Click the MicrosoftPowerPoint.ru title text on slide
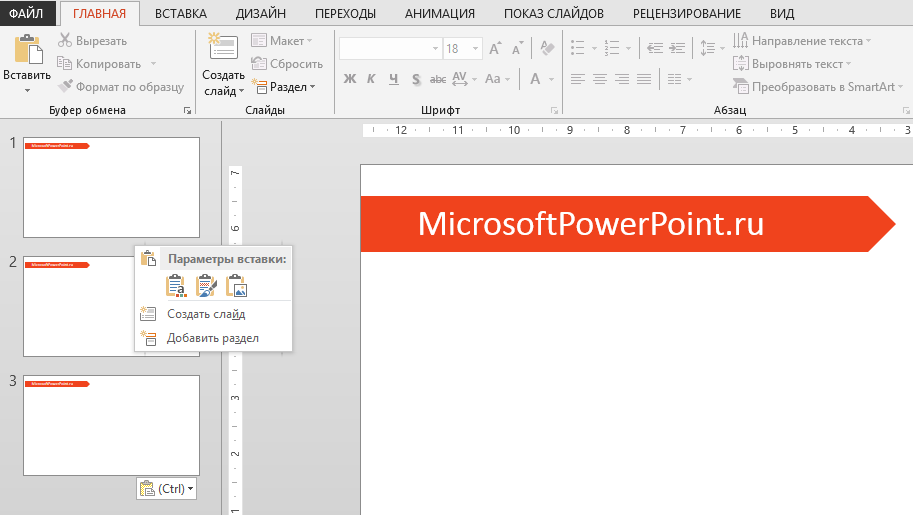The height and width of the screenshot is (515, 913). tap(590, 224)
